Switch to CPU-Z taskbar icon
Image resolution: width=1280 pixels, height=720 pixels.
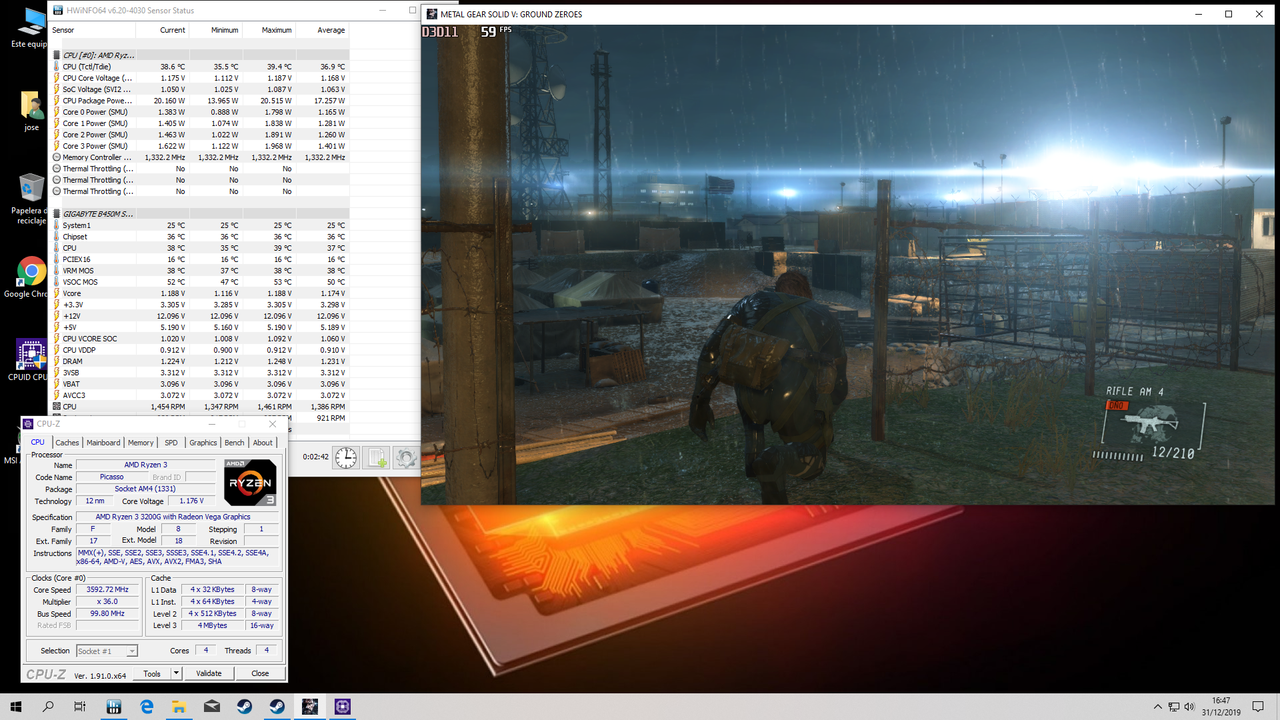point(342,706)
